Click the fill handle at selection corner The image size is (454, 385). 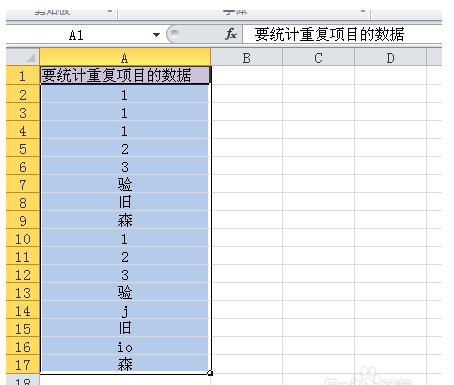pyautogui.click(x=210, y=373)
